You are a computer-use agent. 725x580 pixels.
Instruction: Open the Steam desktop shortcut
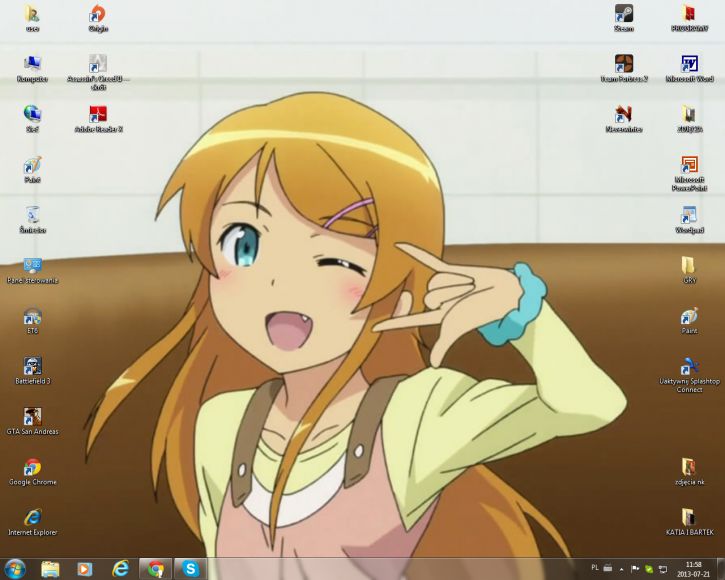click(623, 14)
